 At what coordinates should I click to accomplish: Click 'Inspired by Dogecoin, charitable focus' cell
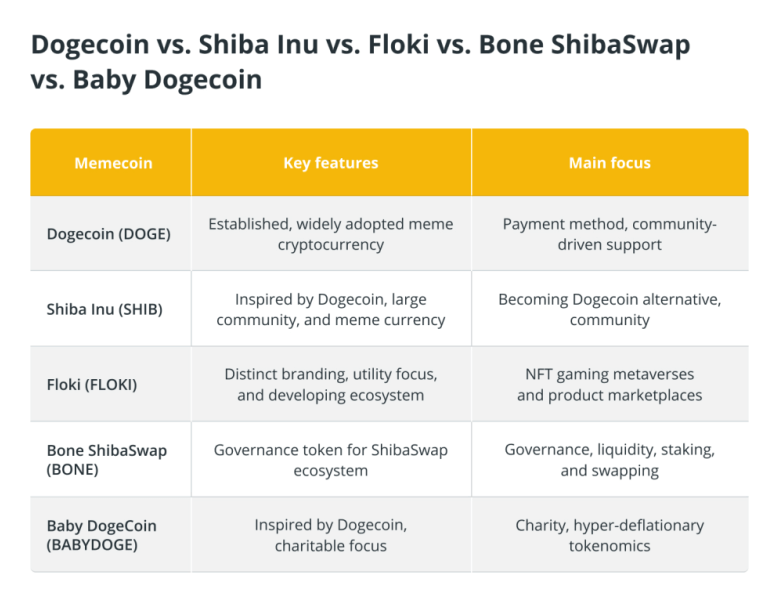[x=331, y=535]
